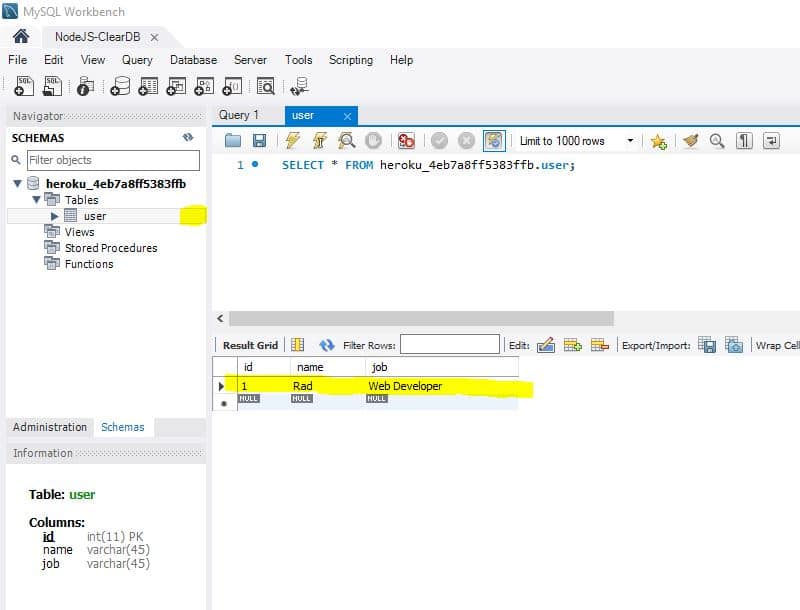Save the script to a file
Image resolution: width=800 pixels, height=610 pixels.
(260, 140)
